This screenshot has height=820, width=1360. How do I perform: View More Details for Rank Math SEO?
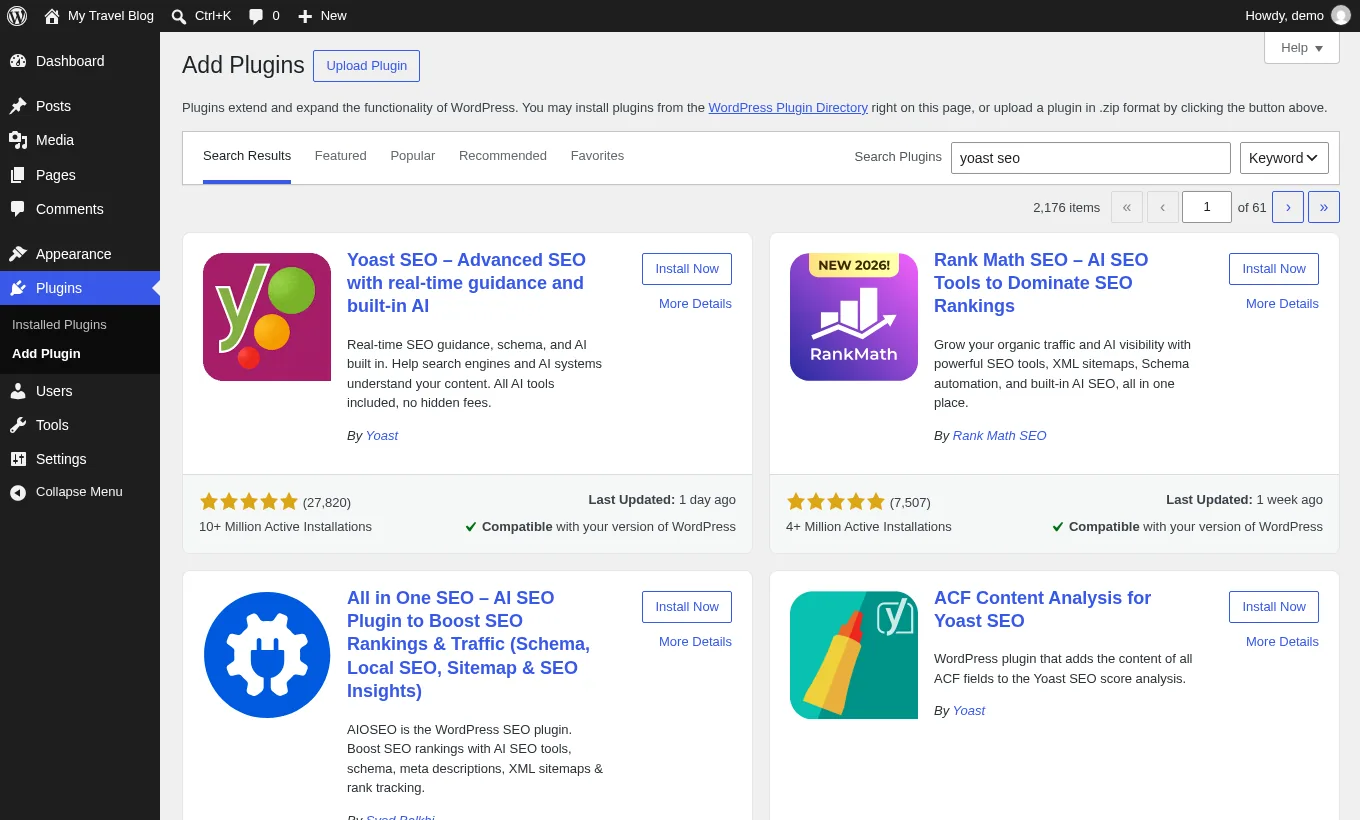[1282, 304]
